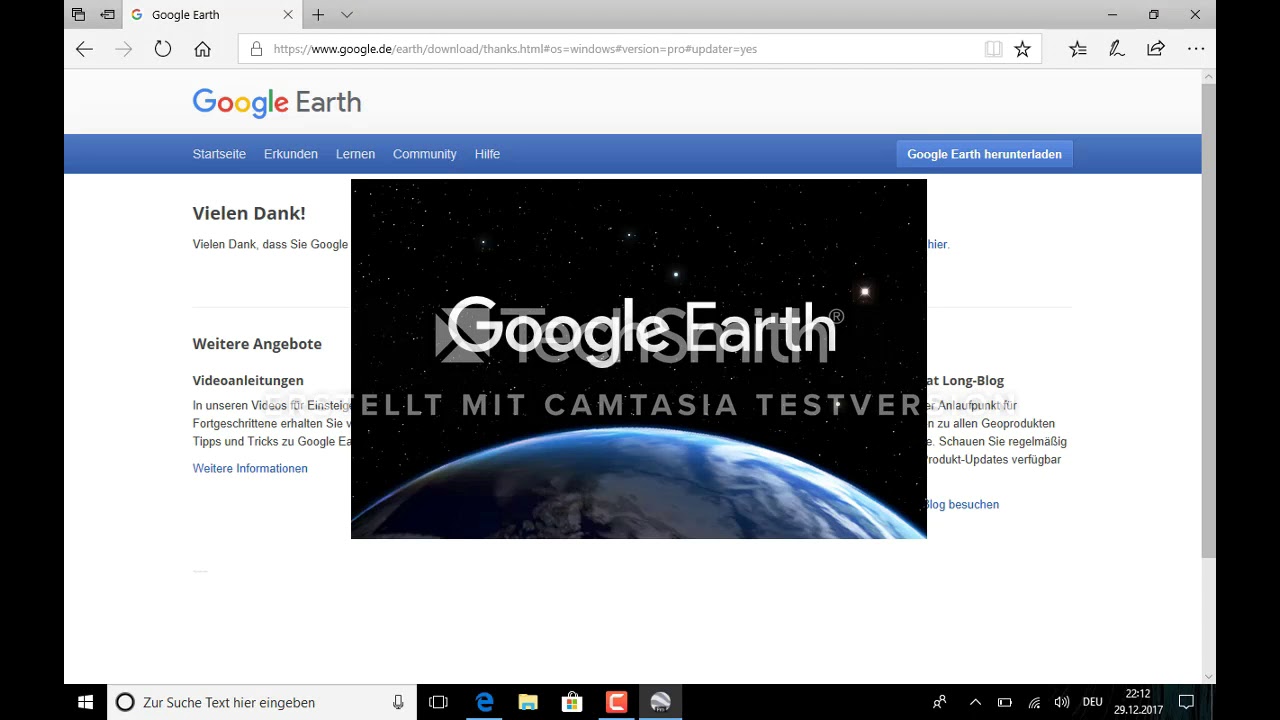
Task: Click the Videoanleitungen heading
Action: [x=248, y=380]
